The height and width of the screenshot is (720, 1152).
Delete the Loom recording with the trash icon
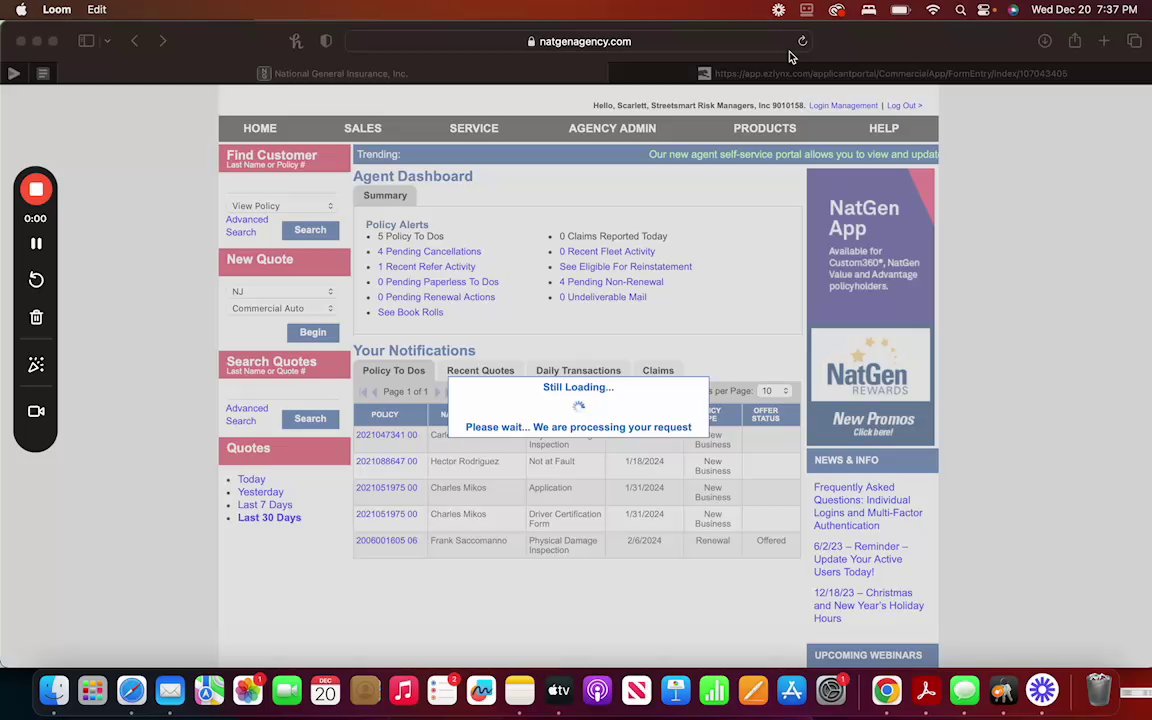point(35,317)
